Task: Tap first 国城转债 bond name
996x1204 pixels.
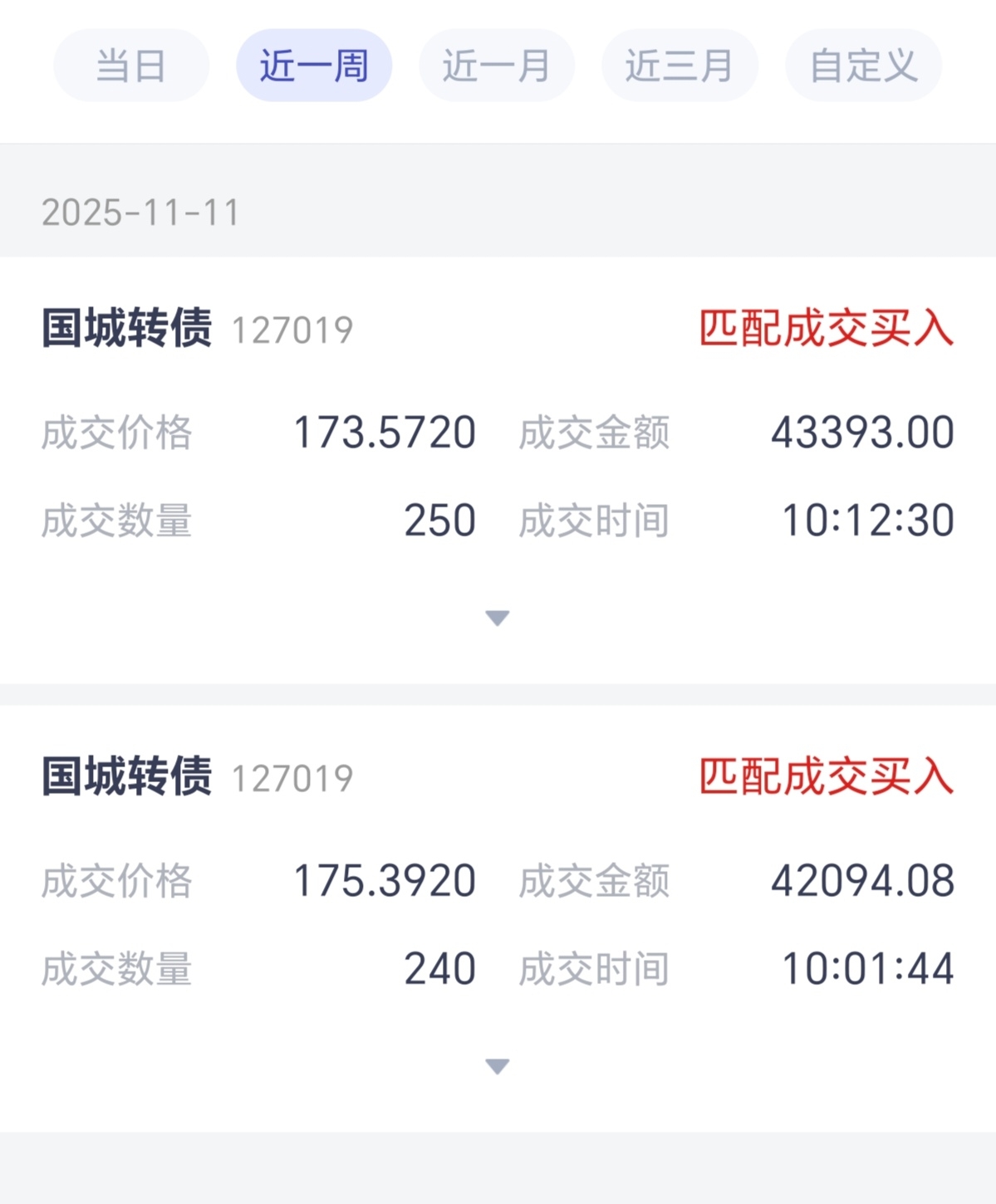Action: point(127,328)
